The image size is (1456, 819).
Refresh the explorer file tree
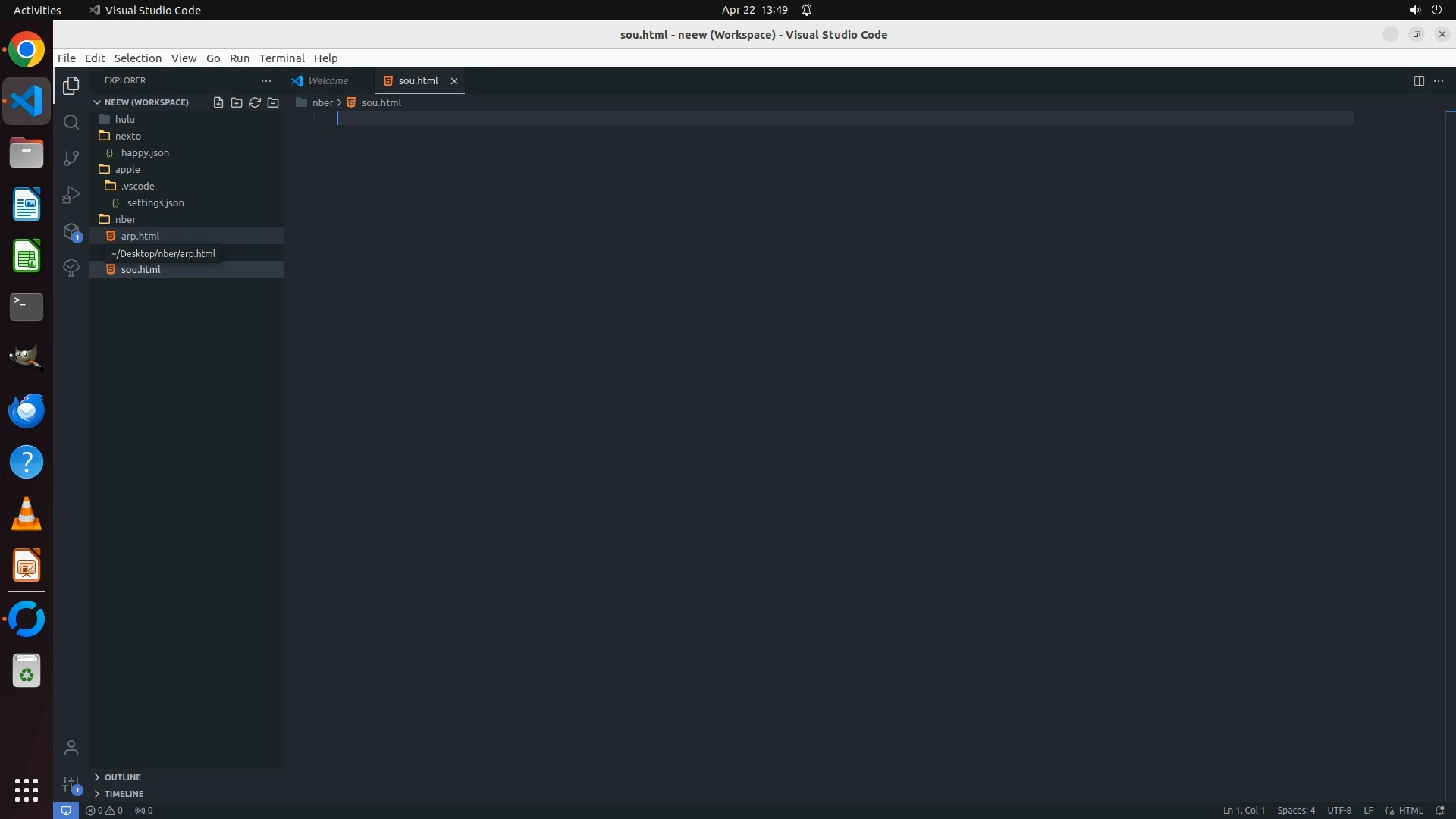pyautogui.click(x=255, y=102)
